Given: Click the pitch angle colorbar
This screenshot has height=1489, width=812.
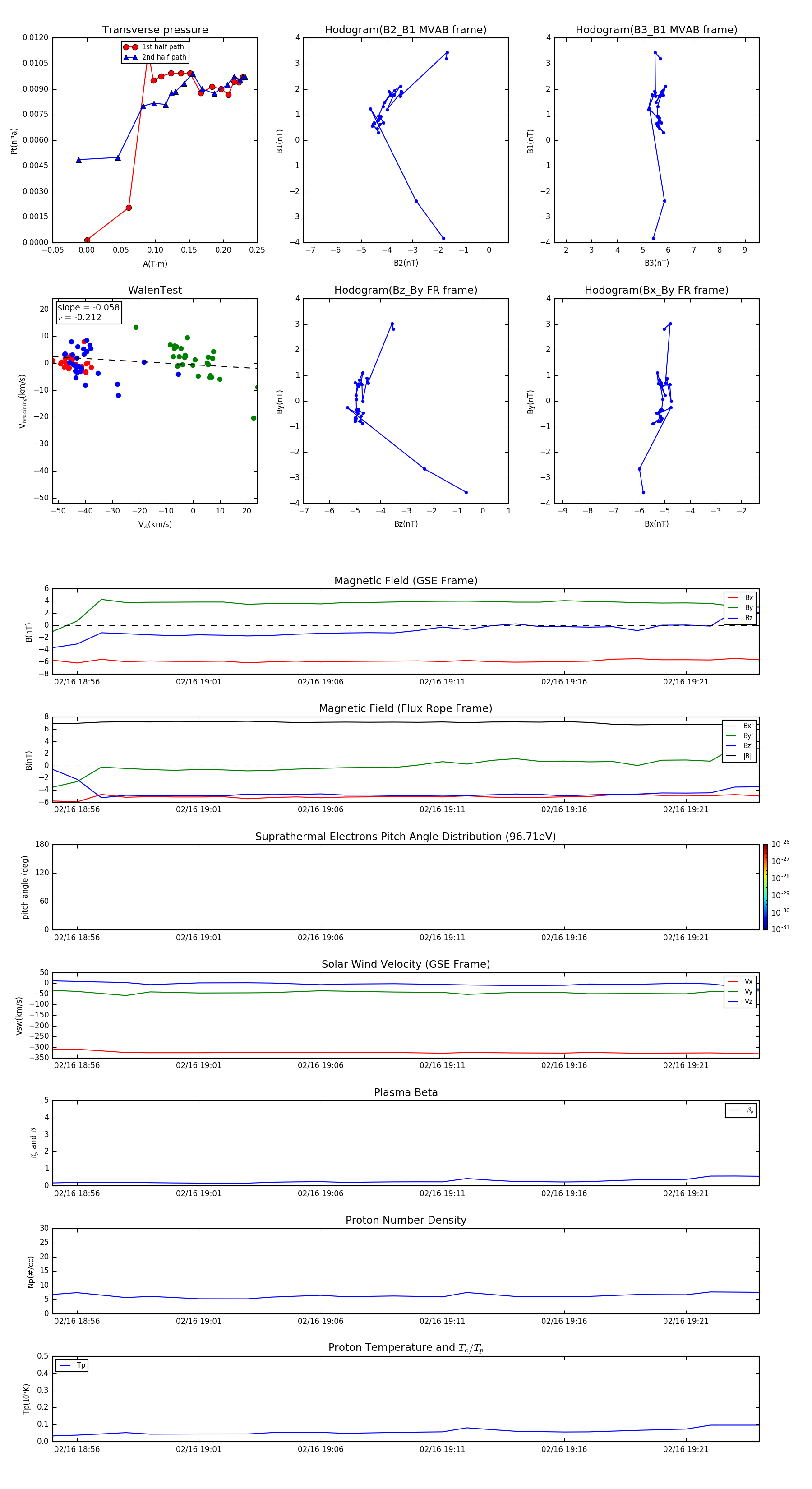Looking at the screenshot, I should [765, 887].
